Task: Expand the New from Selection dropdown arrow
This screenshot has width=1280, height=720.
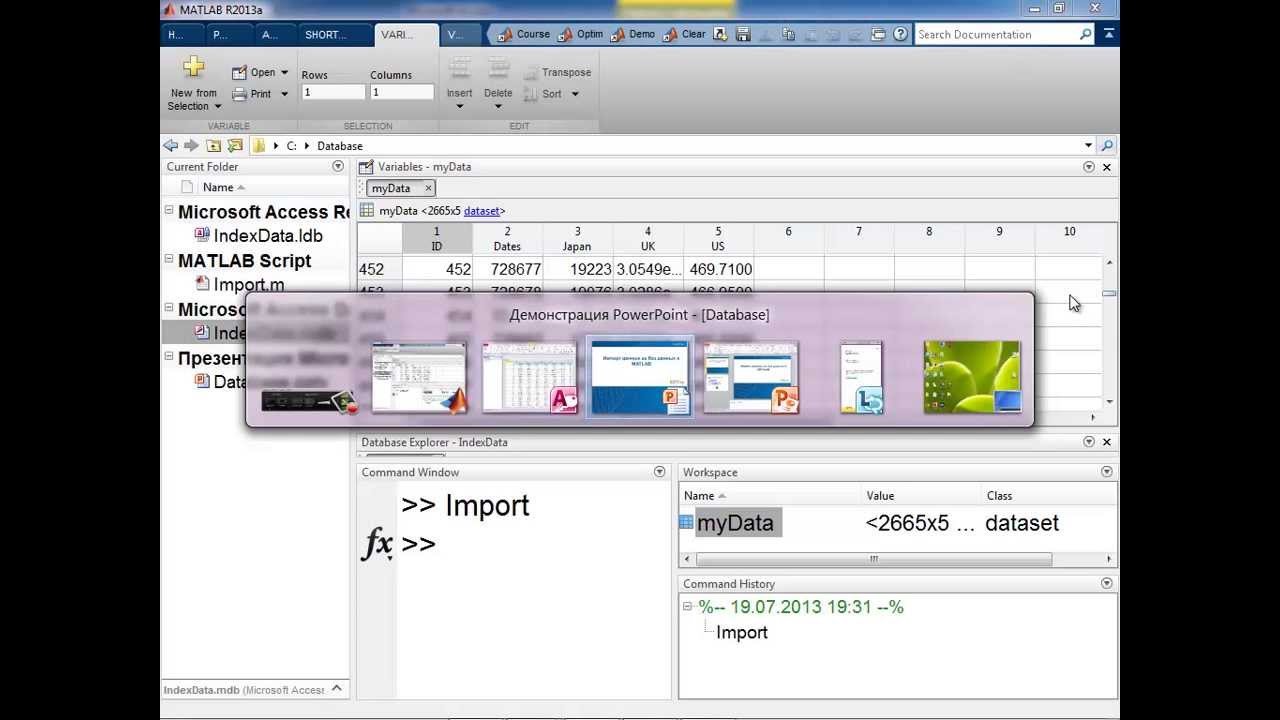Action: tap(217, 107)
